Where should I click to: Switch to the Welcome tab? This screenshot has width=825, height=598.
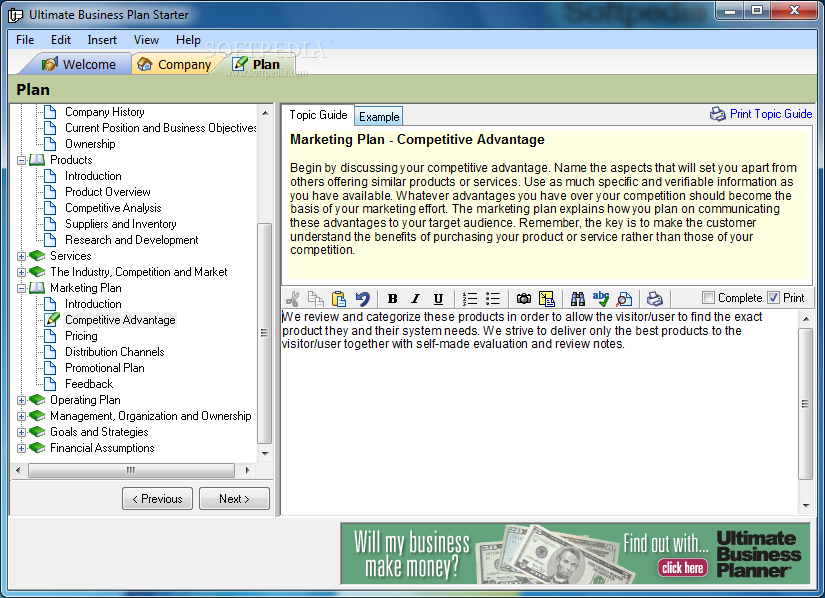pos(79,64)
